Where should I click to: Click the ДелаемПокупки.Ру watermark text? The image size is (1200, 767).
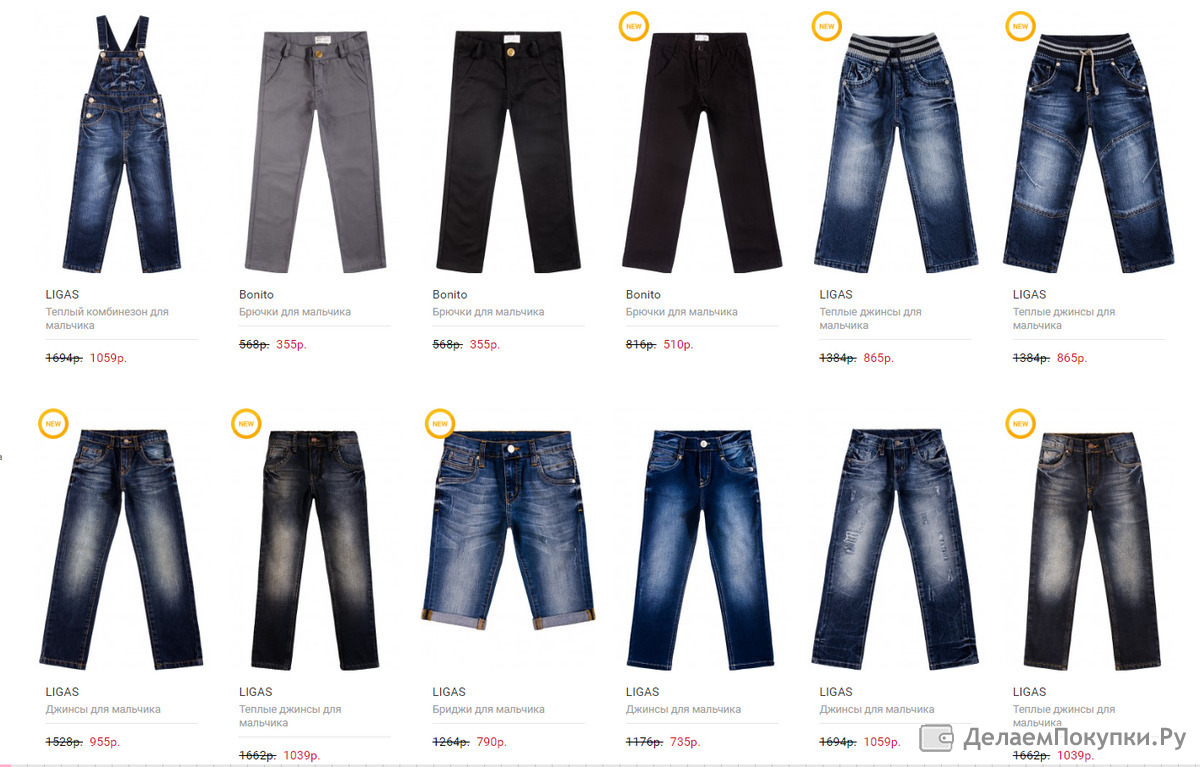[1074, 739]
